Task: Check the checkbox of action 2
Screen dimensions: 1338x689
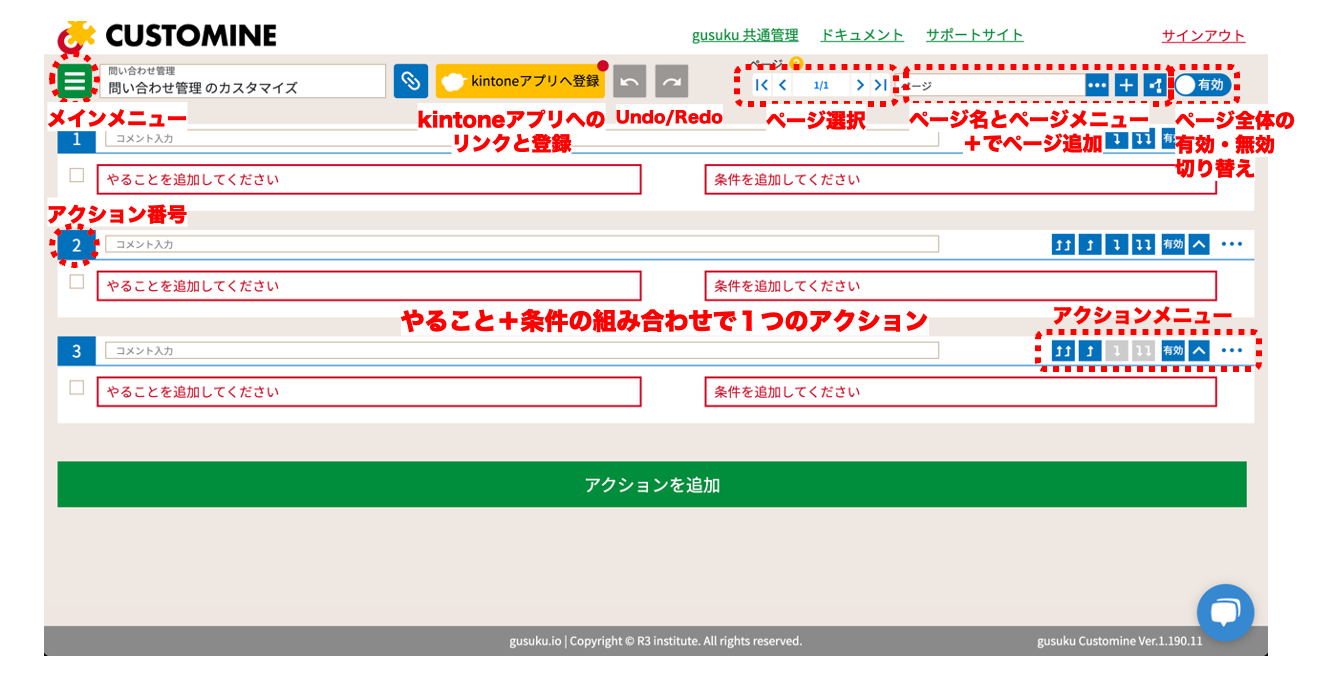Action: coord(77,282)
